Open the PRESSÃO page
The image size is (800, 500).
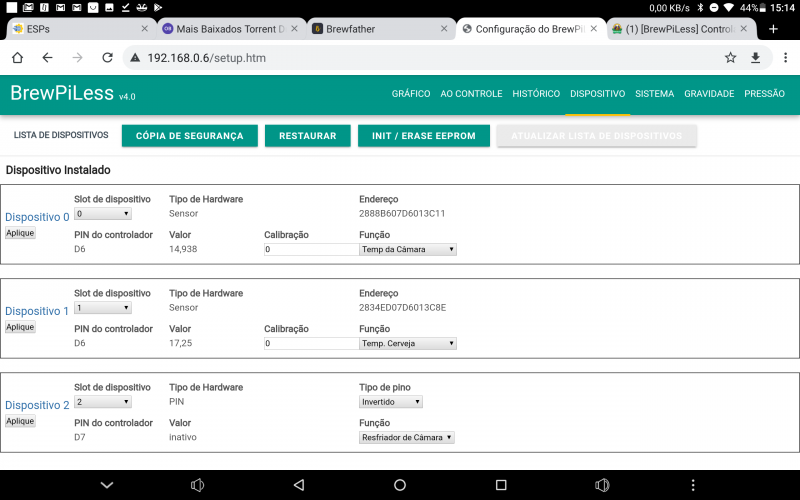(764, 94)
